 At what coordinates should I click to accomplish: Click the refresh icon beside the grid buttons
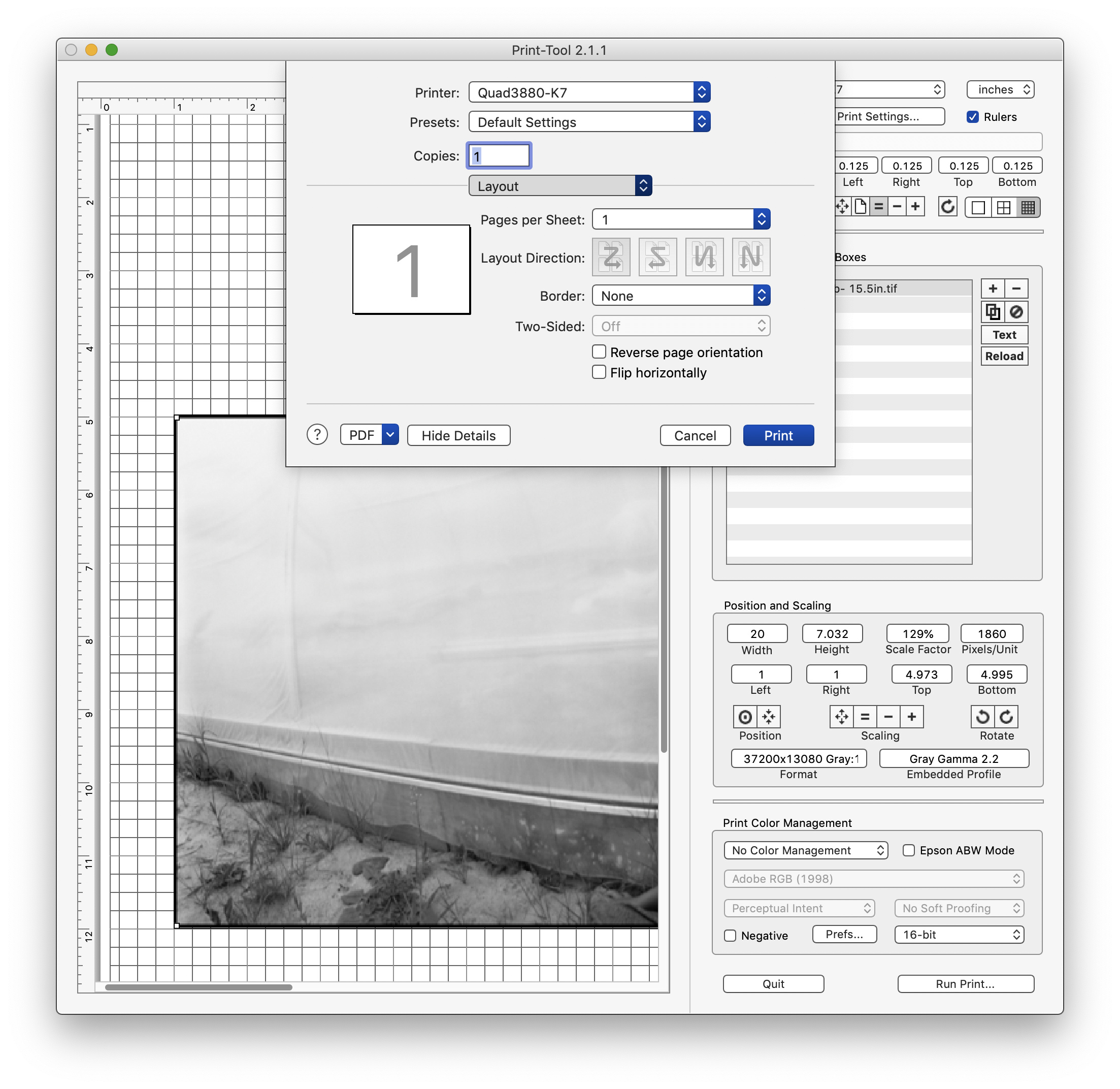(947, 207)
